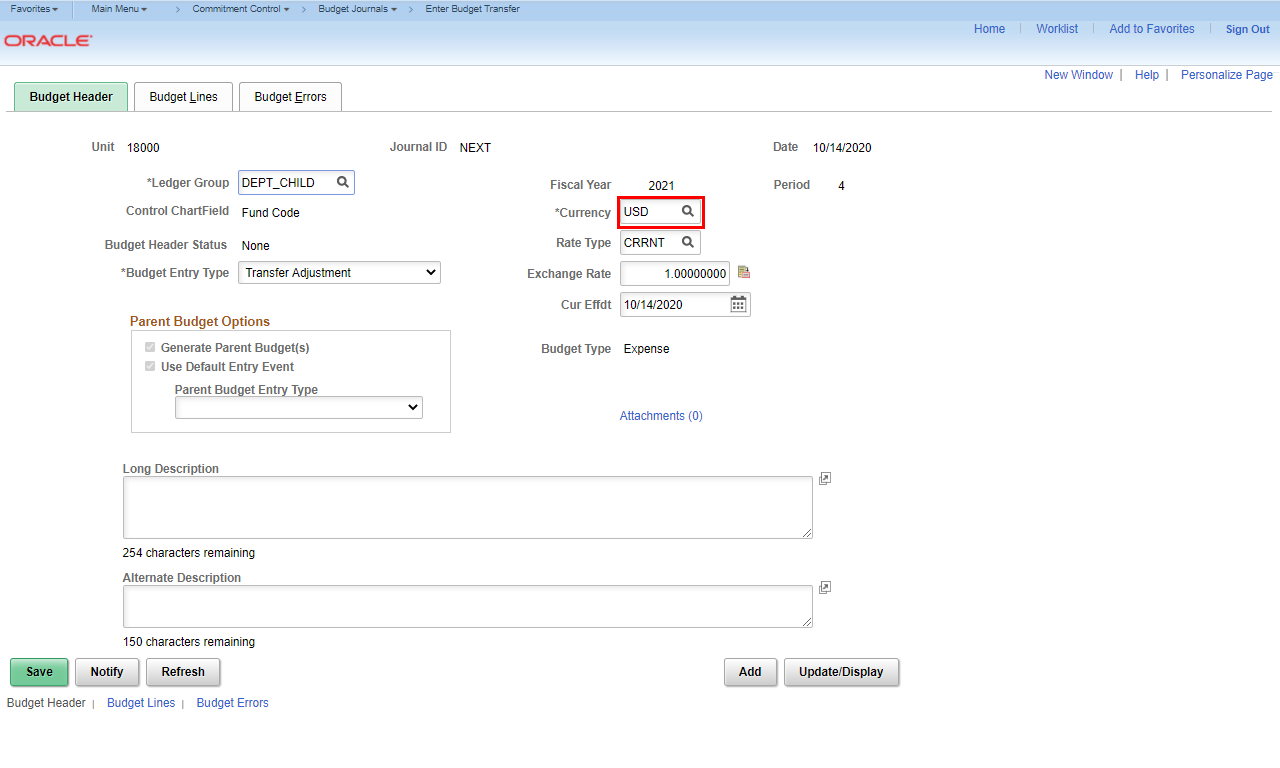Click the Update/Display button
1280x768 pixels.
pyautogui.click(x=840, y=672)
